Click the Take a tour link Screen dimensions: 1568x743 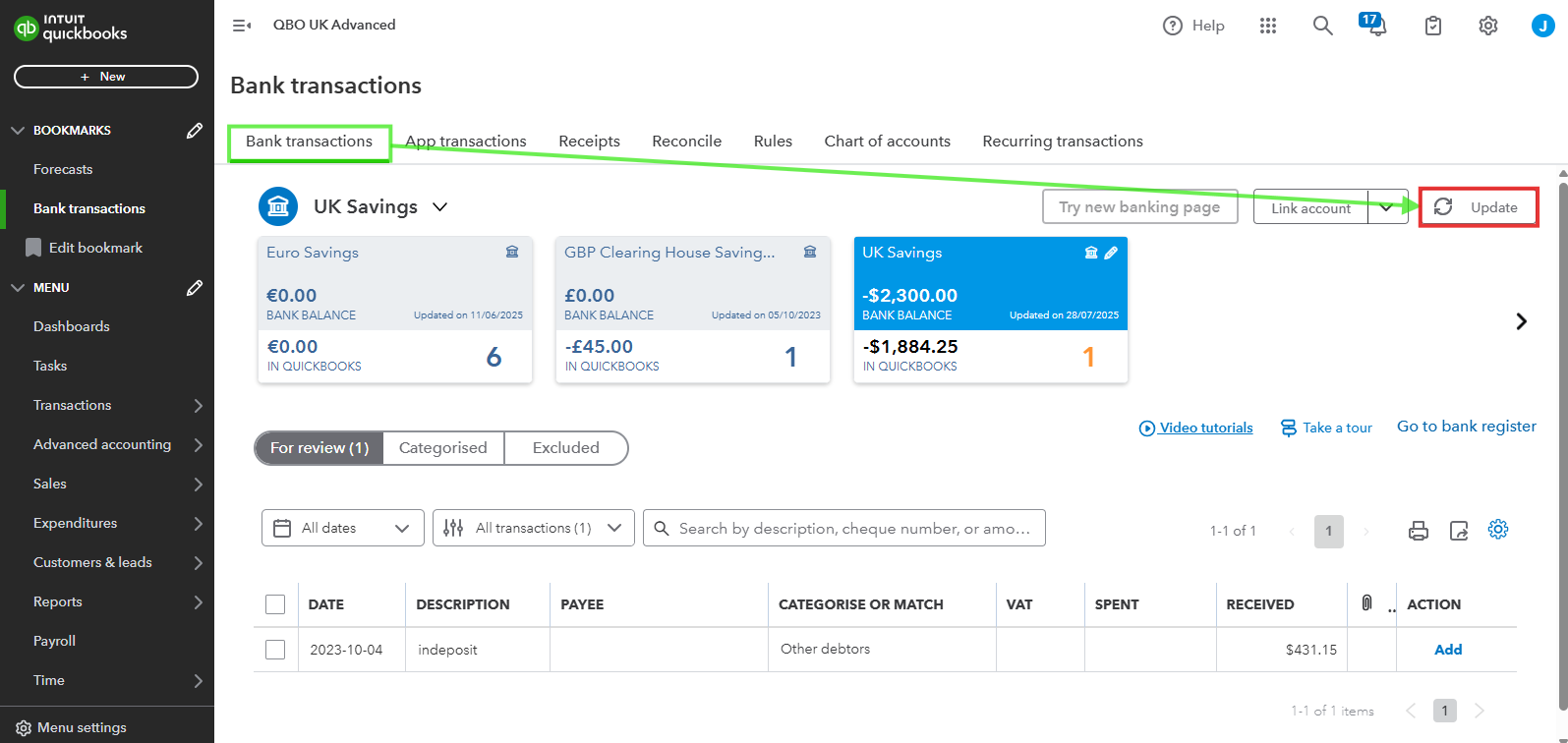coord(1326,428)
